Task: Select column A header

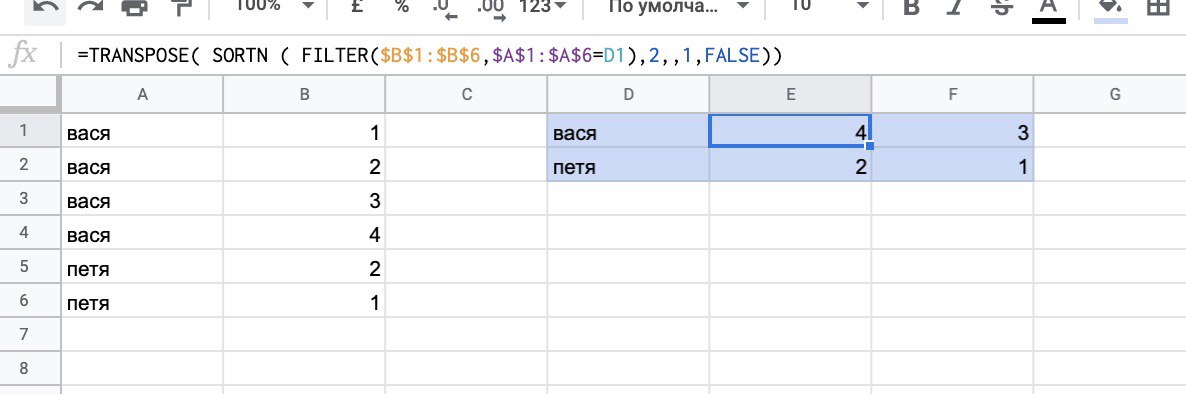Action: [142, 95]
